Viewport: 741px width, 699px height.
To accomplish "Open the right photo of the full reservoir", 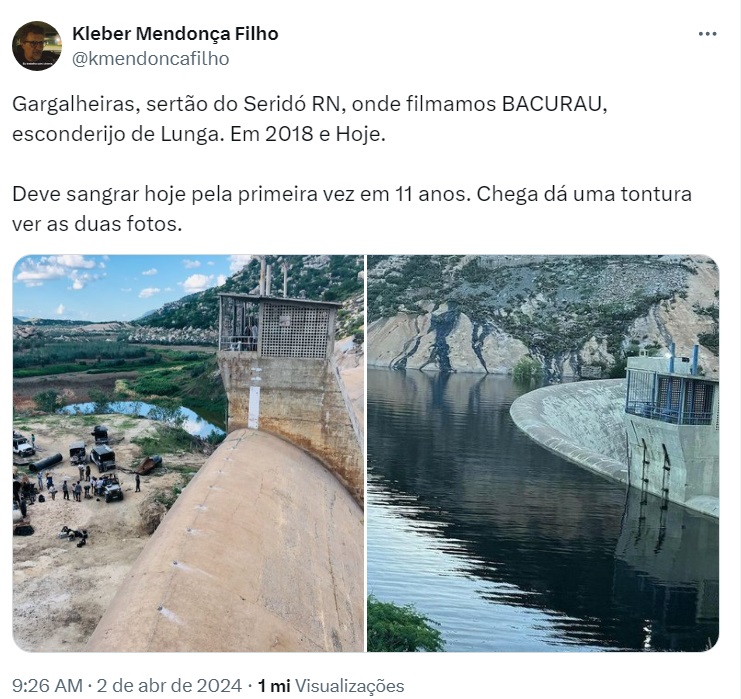I will pos(543,453).
